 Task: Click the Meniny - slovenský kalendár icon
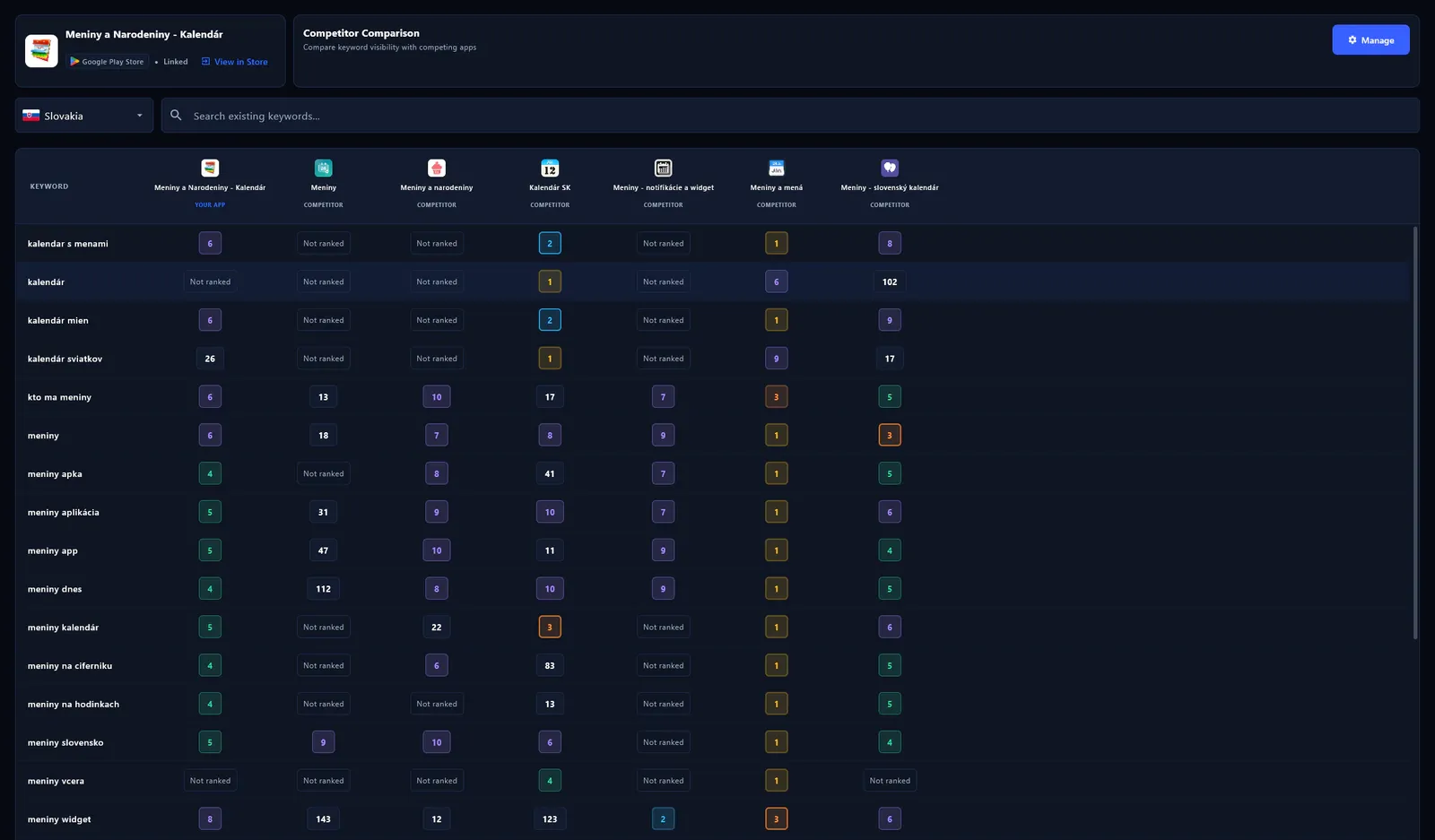890,168
